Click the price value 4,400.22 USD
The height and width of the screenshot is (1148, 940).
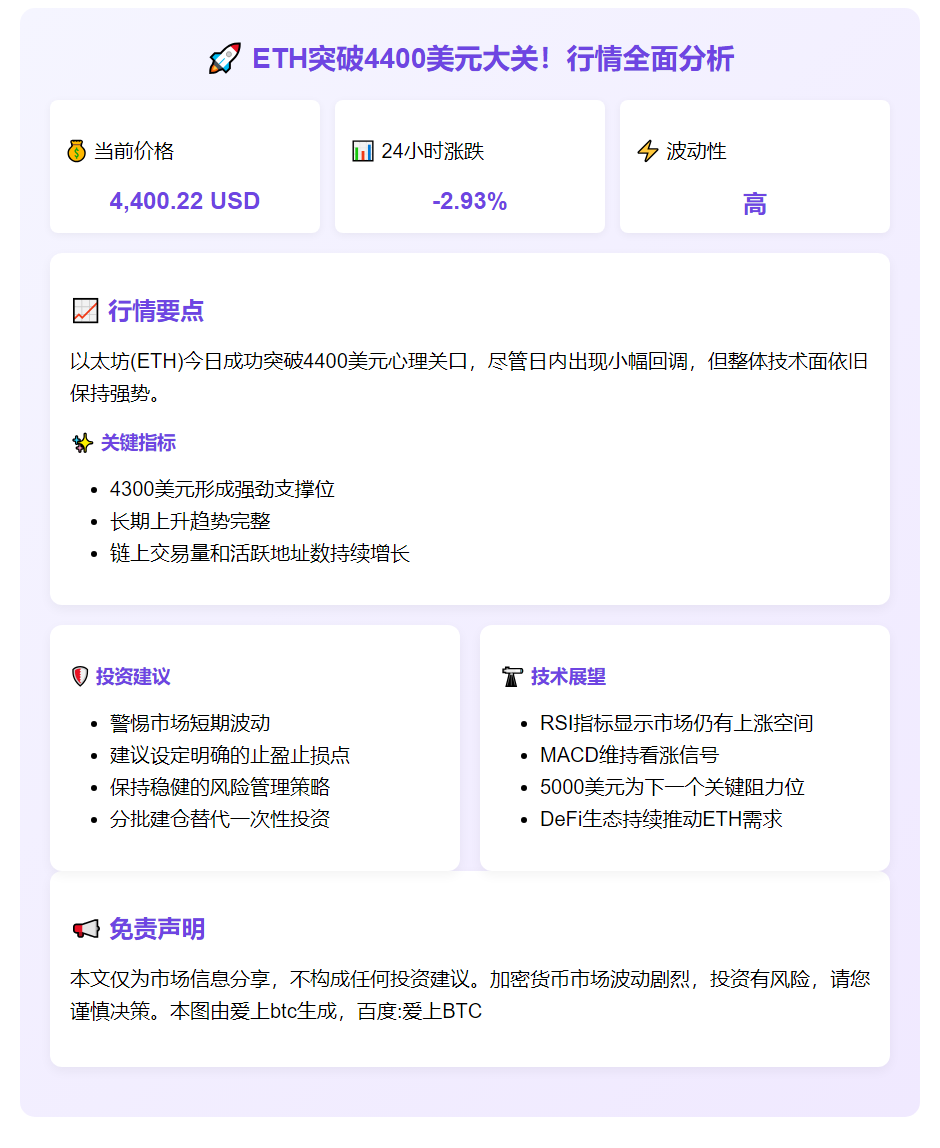[185, 201]
